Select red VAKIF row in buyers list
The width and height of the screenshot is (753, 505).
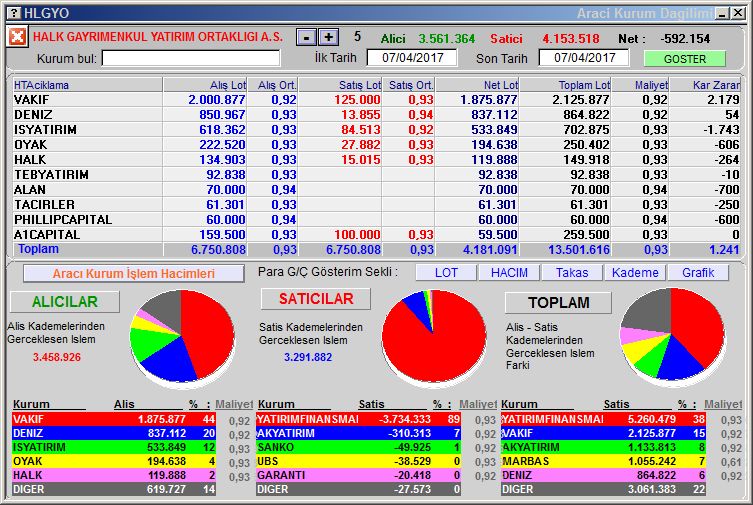pos(114,419)
